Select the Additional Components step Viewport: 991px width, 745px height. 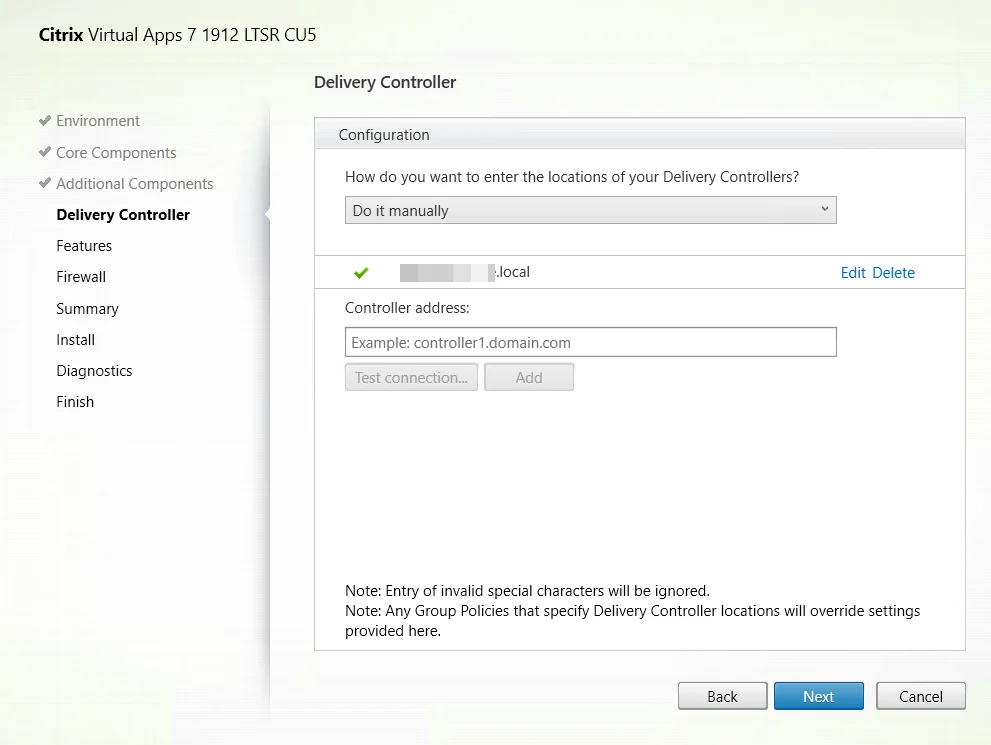pos(135,184)
